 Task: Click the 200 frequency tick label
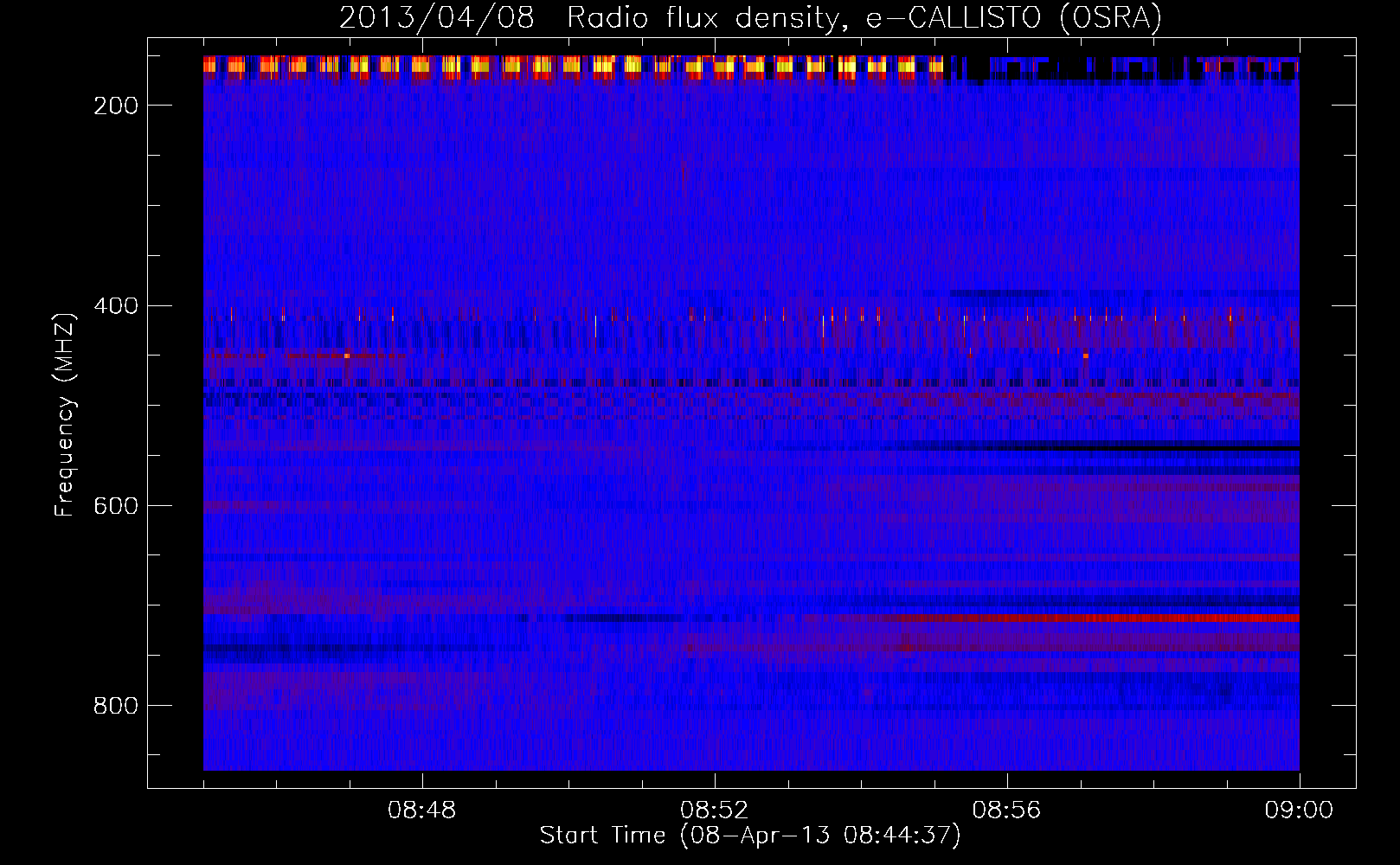tap(116, 106)
